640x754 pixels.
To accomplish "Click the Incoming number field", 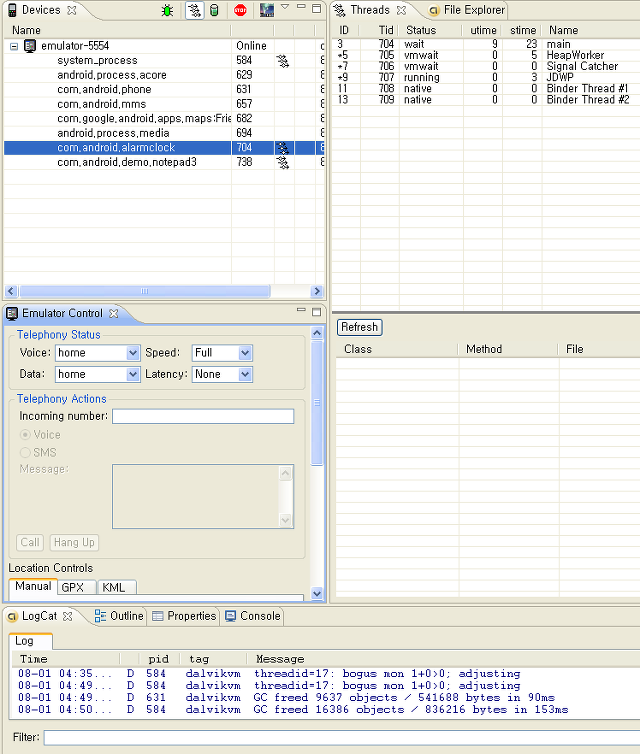I will (x=203, y=416).
